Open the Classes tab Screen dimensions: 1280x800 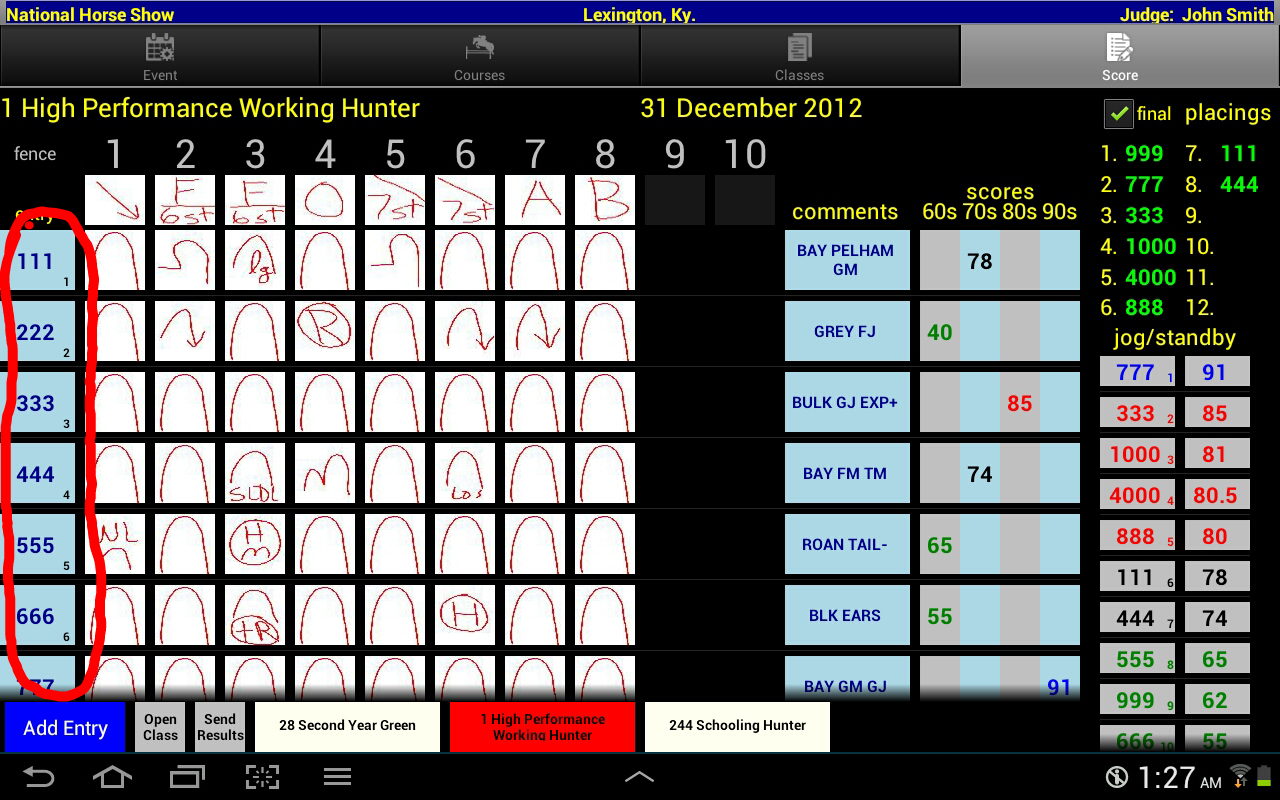(x=799, y=56)
